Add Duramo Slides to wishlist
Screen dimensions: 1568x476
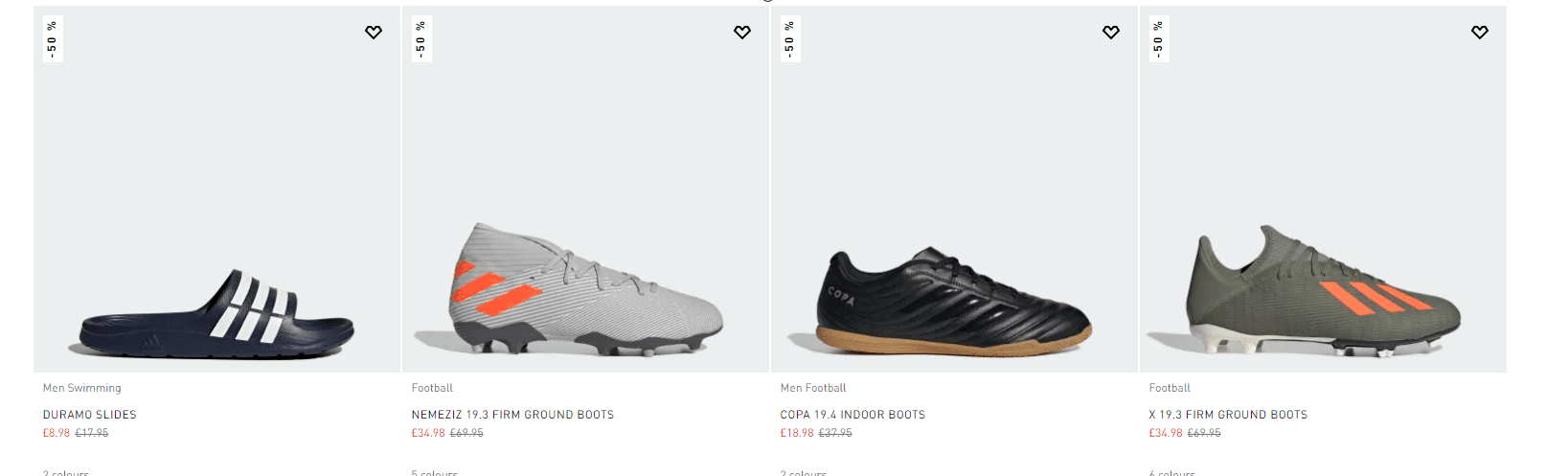(374, 33)
